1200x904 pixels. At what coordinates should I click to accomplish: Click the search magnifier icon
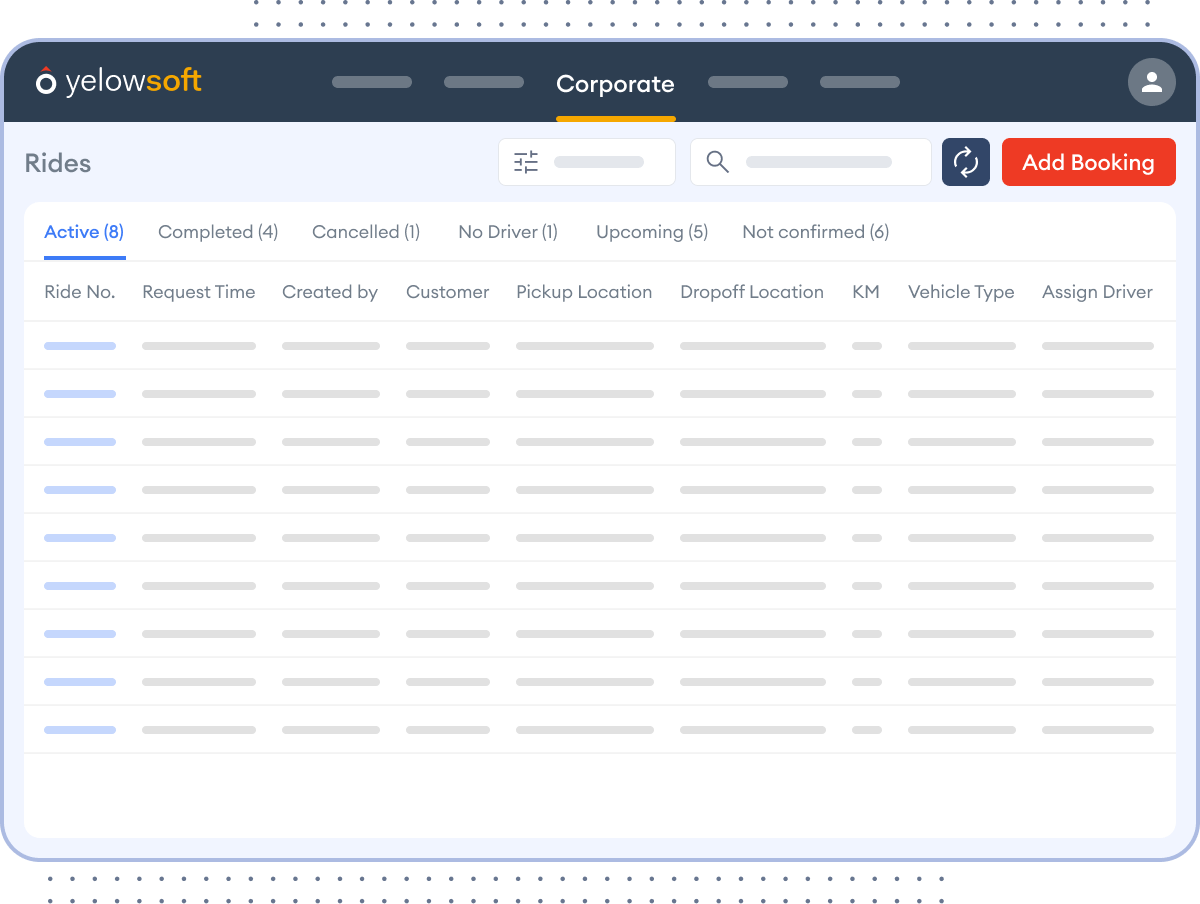[x=717, y=161]
